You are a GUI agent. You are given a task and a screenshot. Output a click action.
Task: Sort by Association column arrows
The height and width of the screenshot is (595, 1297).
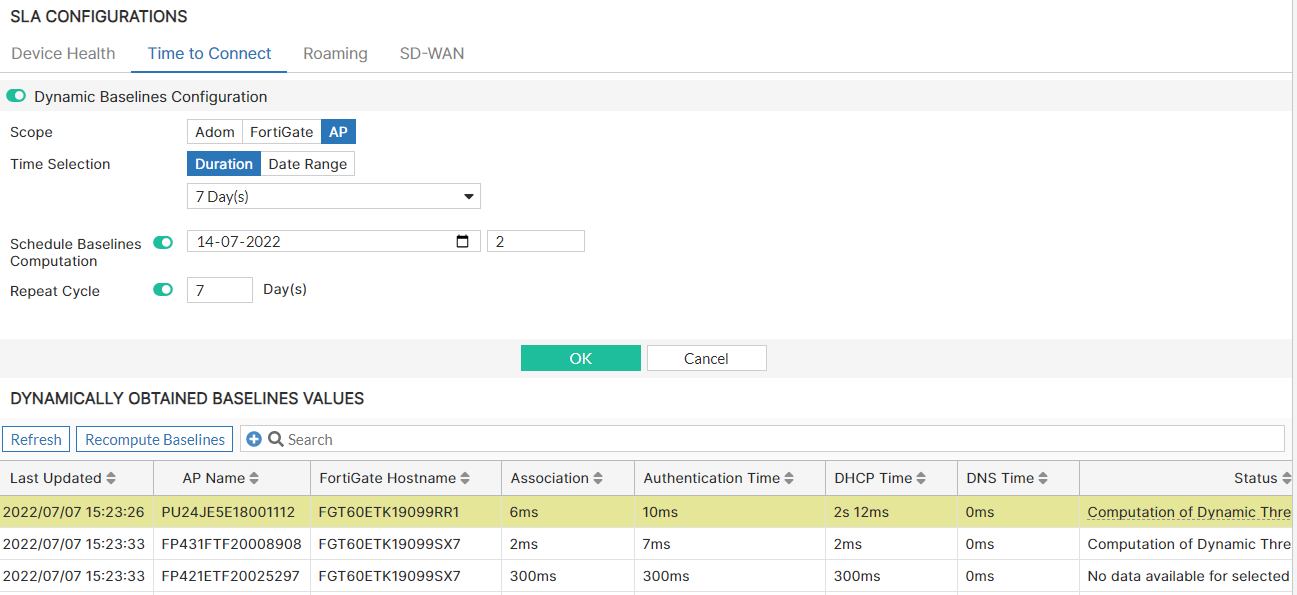pyautogui.click(x=598, y=478)
